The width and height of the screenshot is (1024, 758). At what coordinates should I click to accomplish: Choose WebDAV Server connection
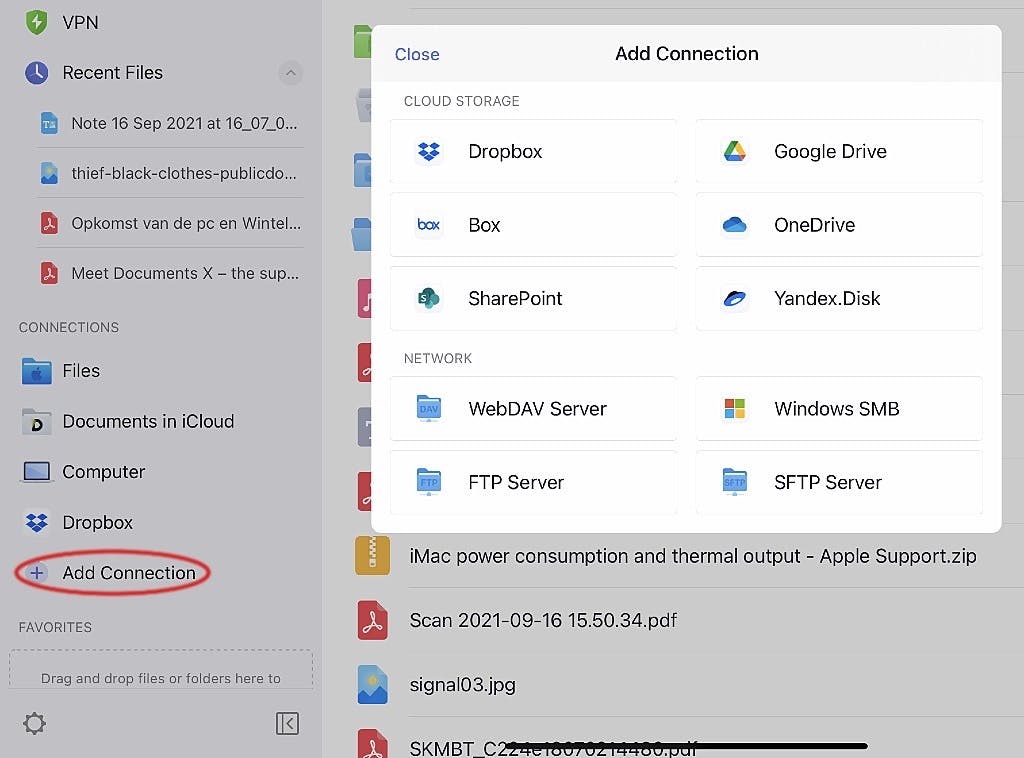pos(533,408)
